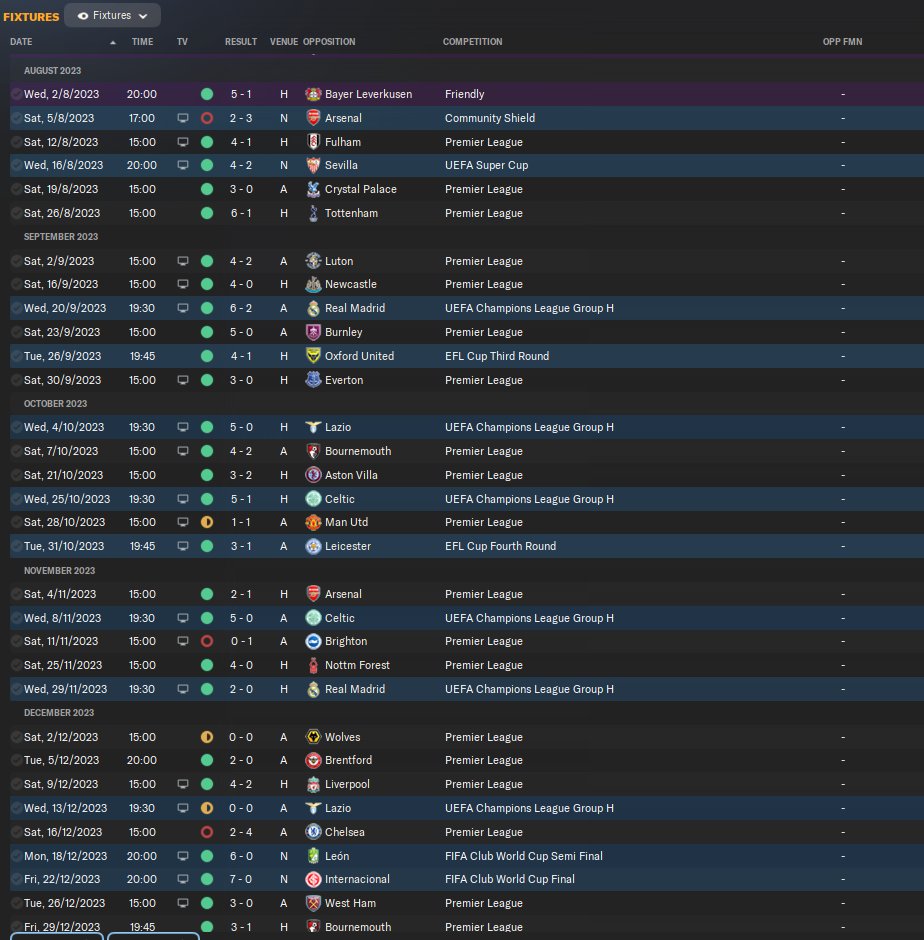Image resolution: width=924 pixels, height=940 pixels.
Task: Click the VENUE column header
Action: point(284,41)
